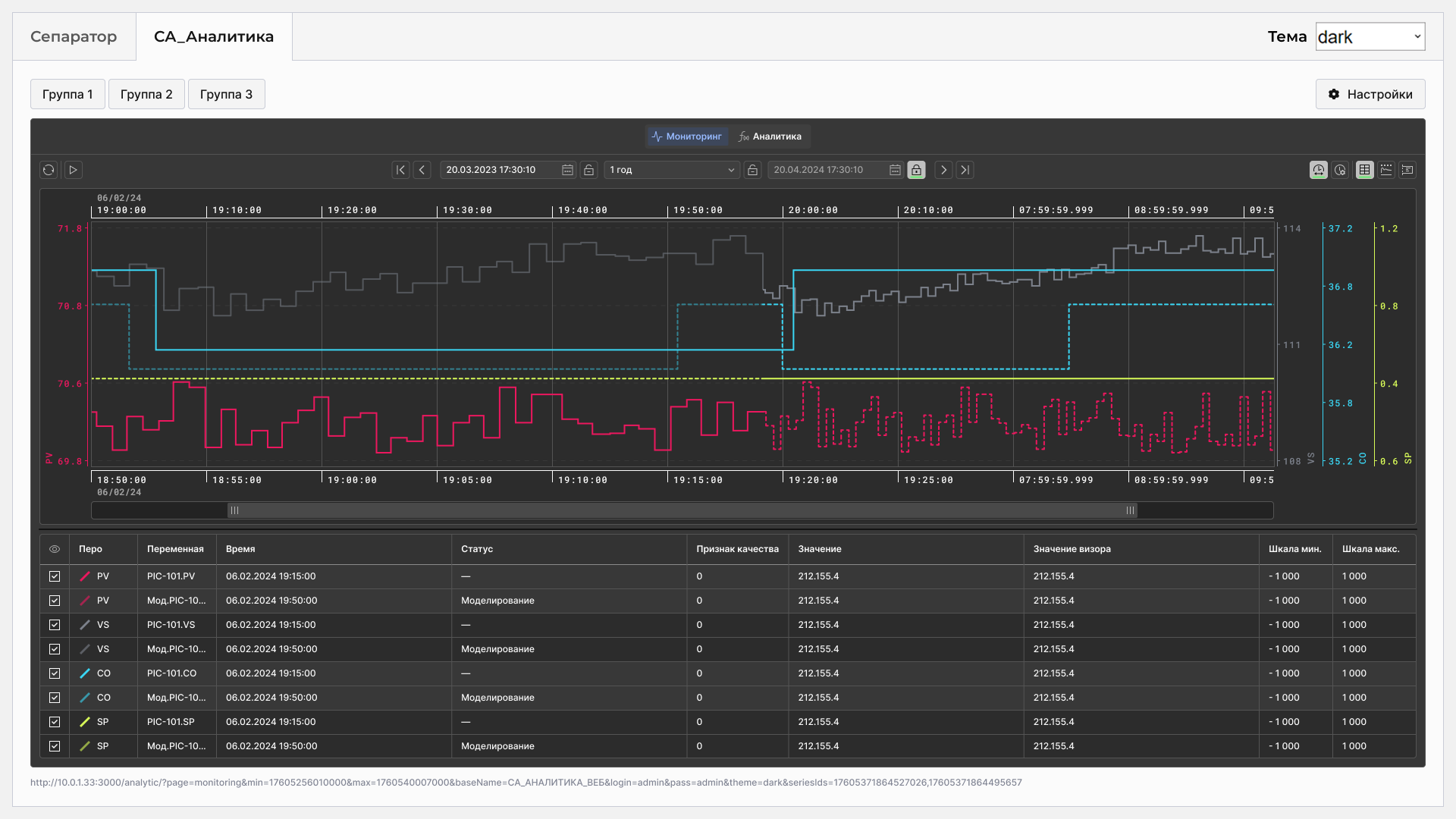
Task: Toggle the chart legend trend icon
Action: tap(1386, 170)
